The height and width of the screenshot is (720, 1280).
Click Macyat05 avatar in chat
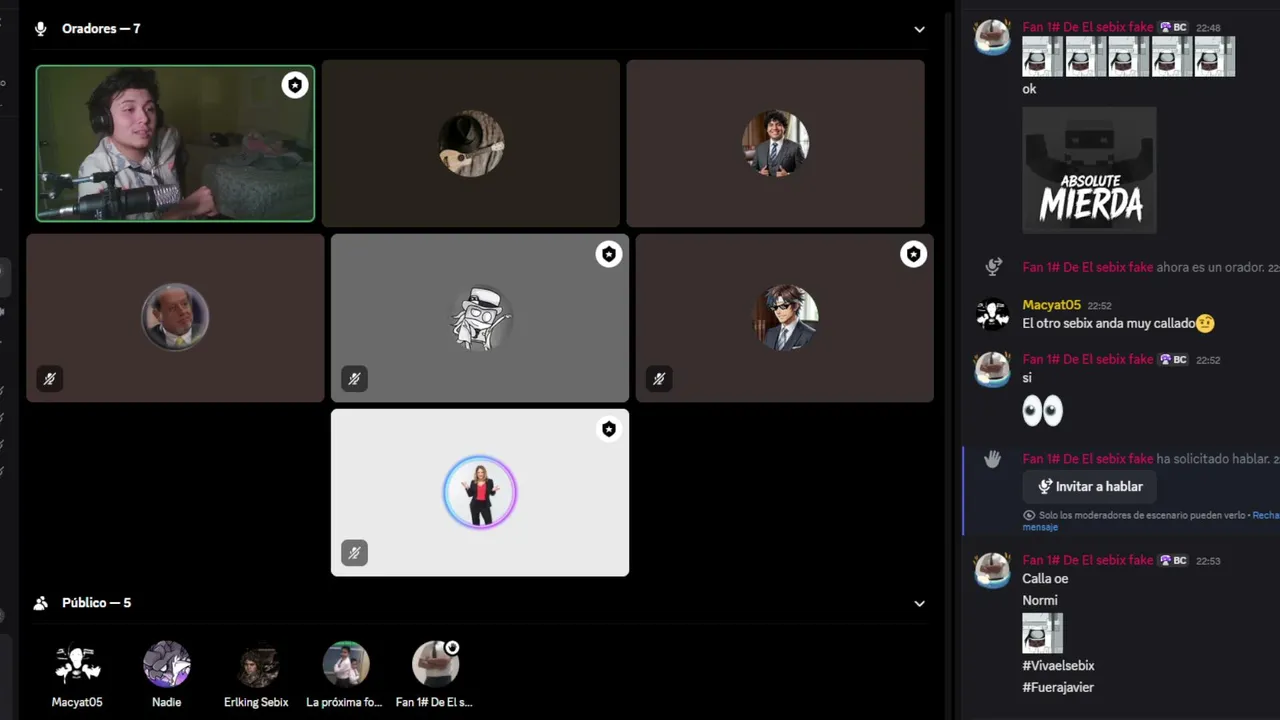992,314
